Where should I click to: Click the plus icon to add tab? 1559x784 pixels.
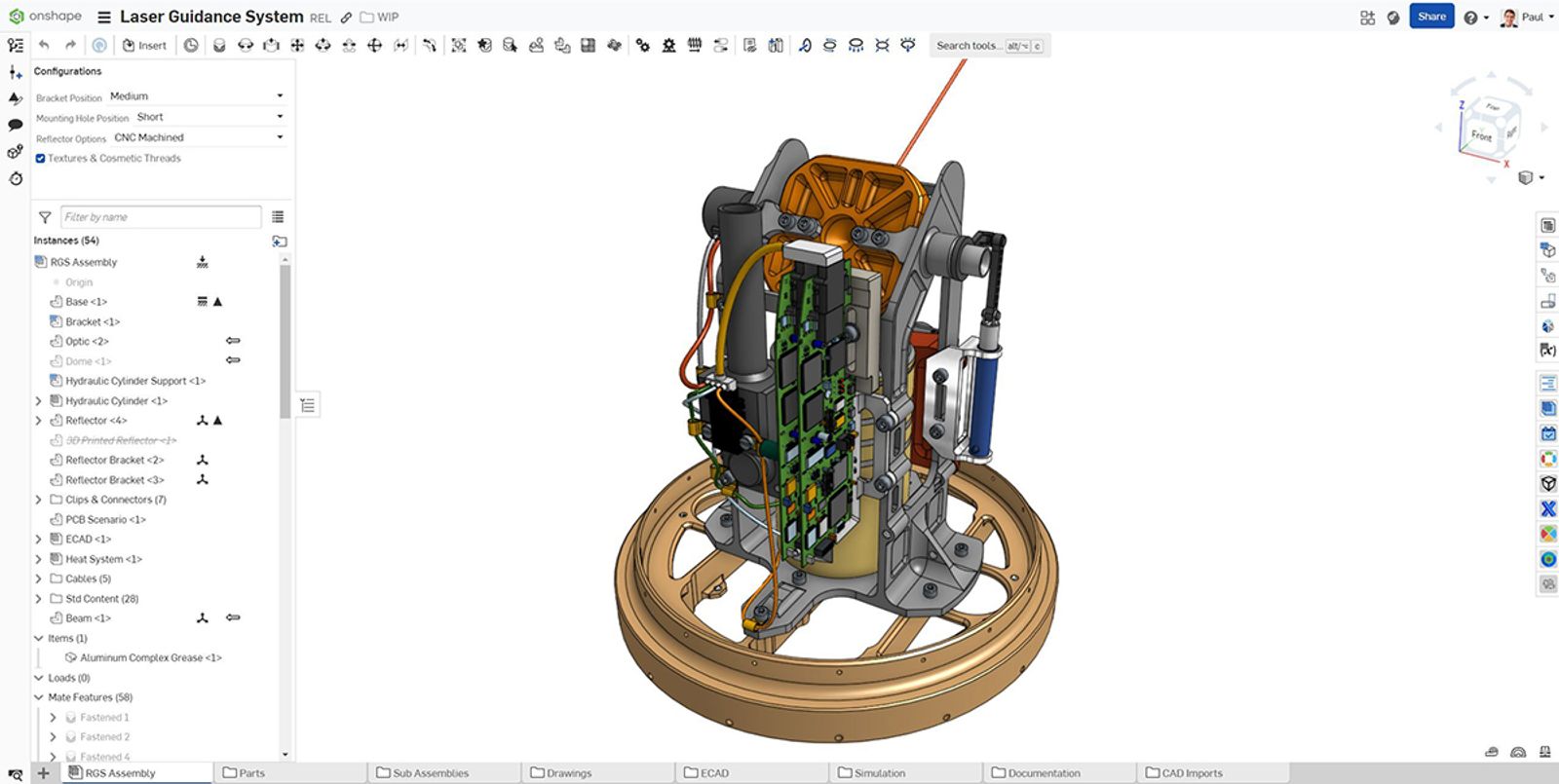(x=43, y=773)
